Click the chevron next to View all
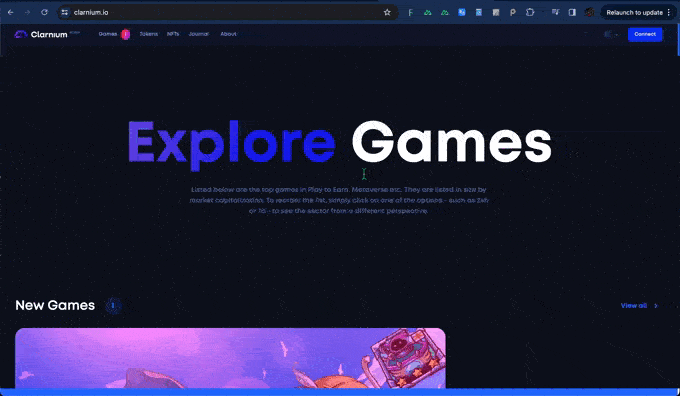Viewport: 680px width, 396px height. [656, 306]
